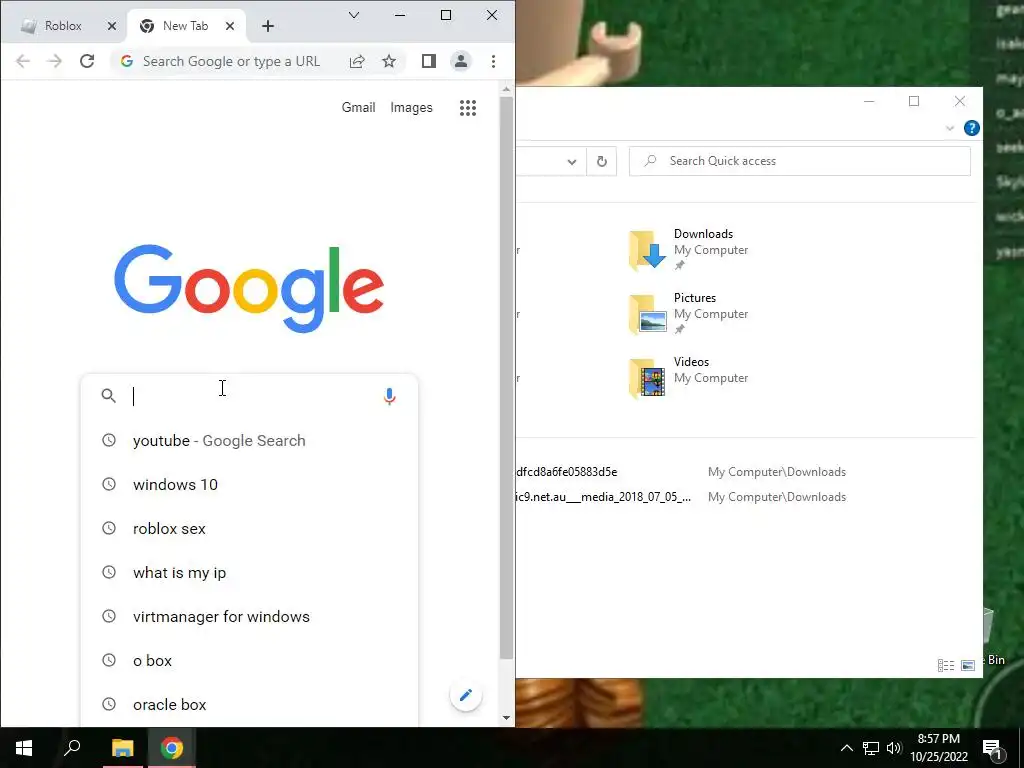This screenshot has width=1024, height=768.
Task: Open Pictures folder in File Explorer
Action: coord(689,313)
